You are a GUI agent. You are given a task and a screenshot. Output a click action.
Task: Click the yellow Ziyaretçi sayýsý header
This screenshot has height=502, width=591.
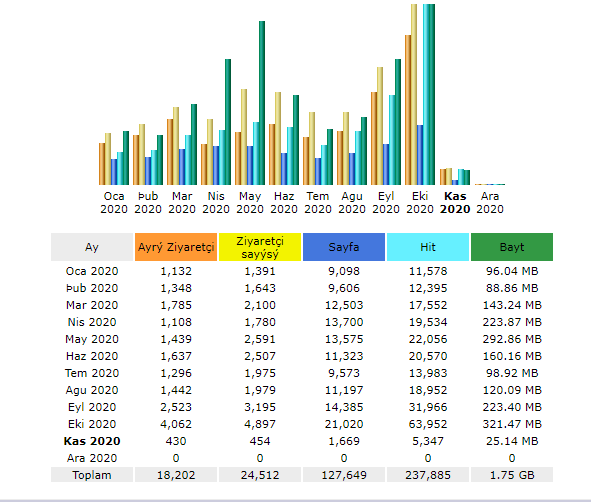pyautogui.click(x=260, y=247)
